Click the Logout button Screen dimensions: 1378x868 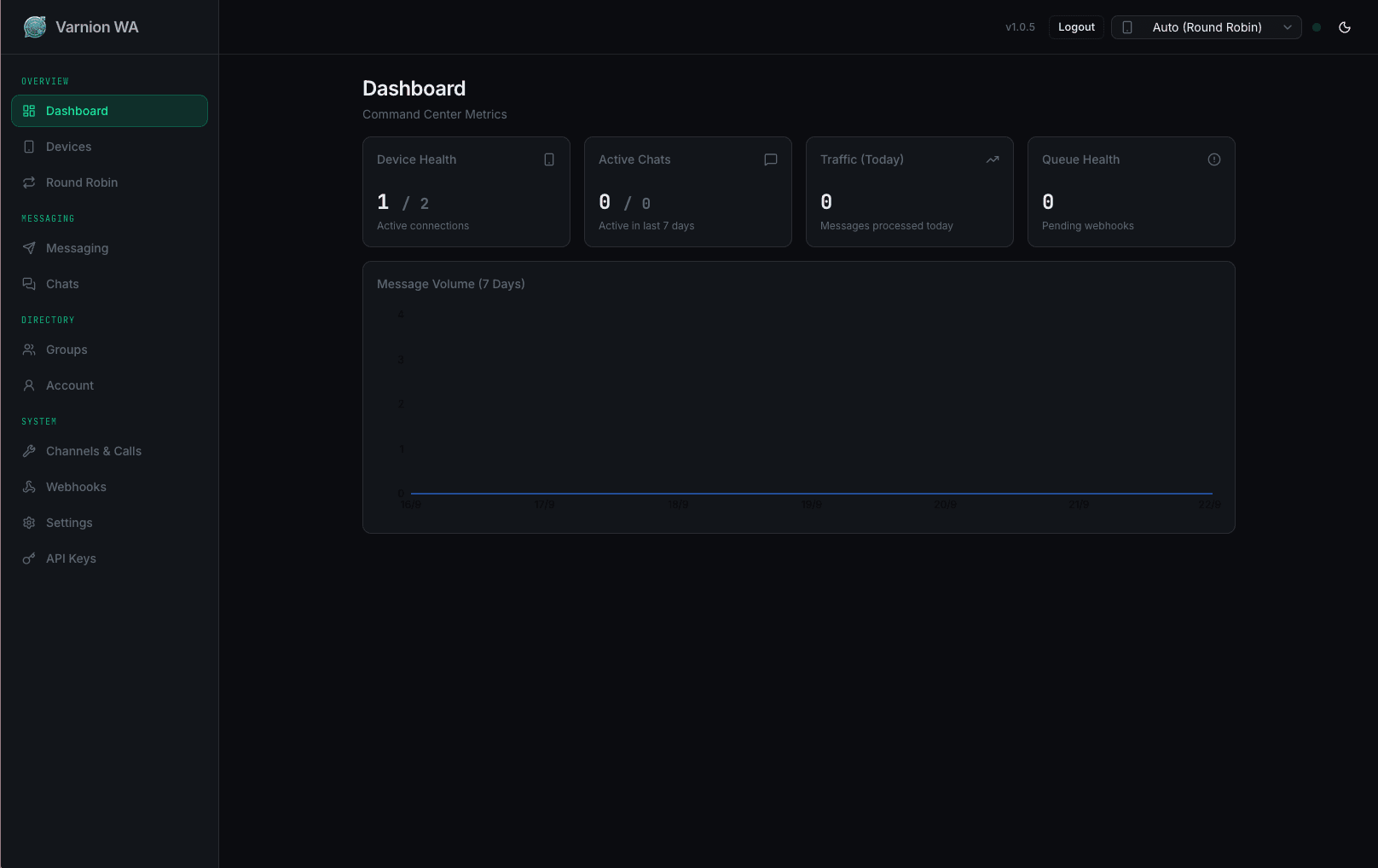pyautogui.click(x=1076, y=27)
